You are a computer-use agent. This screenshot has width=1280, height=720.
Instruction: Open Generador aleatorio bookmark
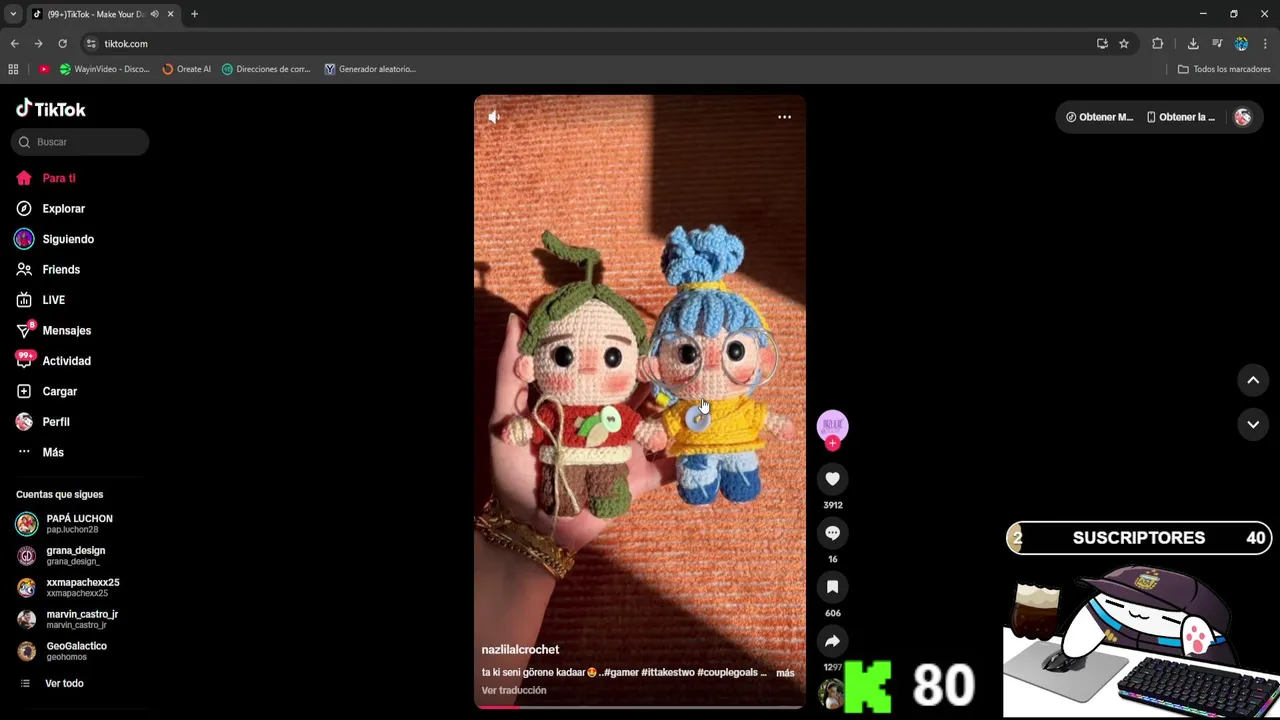(x=370, y=69)
